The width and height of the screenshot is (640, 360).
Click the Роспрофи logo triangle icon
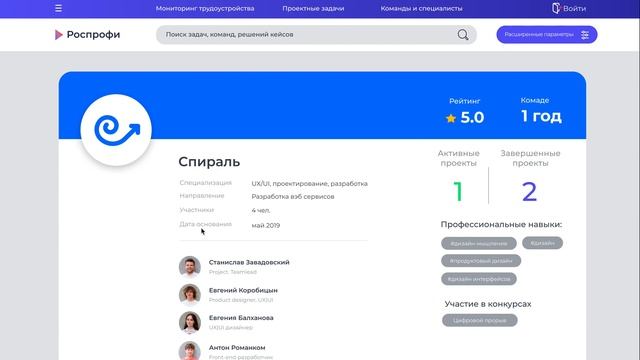[x=59, y=35]
